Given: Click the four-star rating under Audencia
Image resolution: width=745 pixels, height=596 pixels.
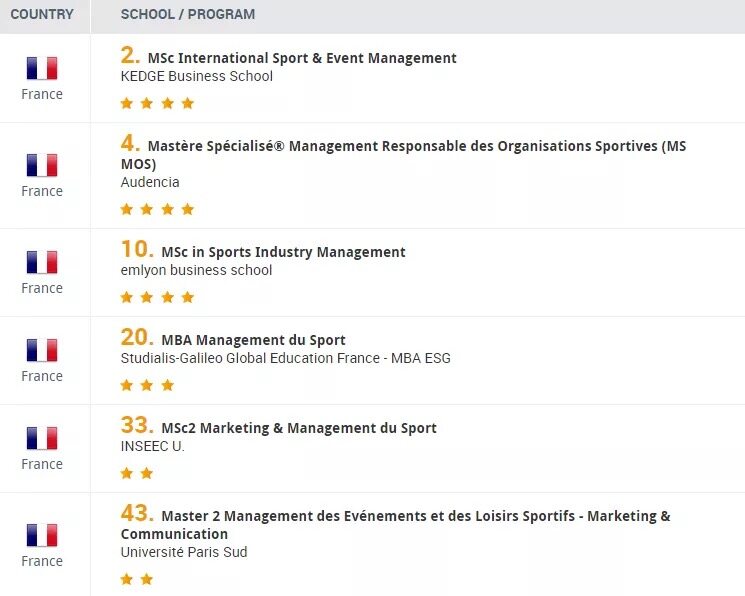Looking at the screenshot, I should click(x=157, y=209).
